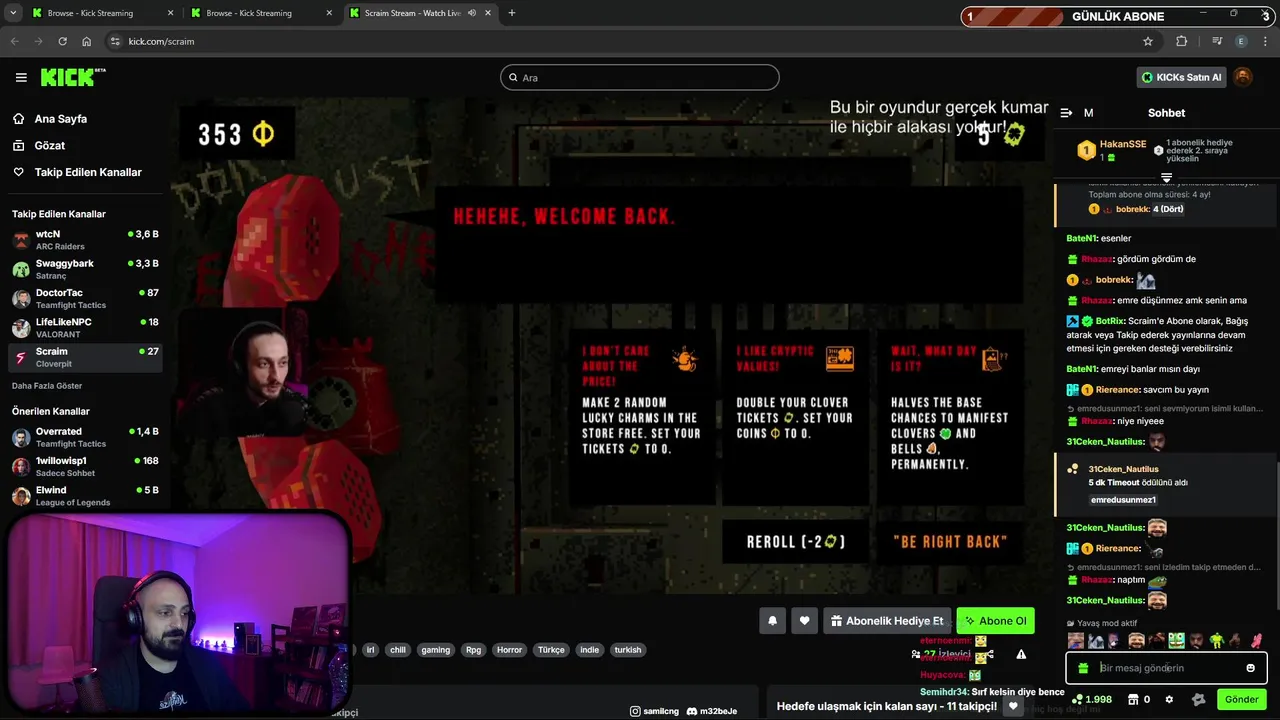
Task: Open Takip Edilen Kanallar
Action: pos(88,172)
